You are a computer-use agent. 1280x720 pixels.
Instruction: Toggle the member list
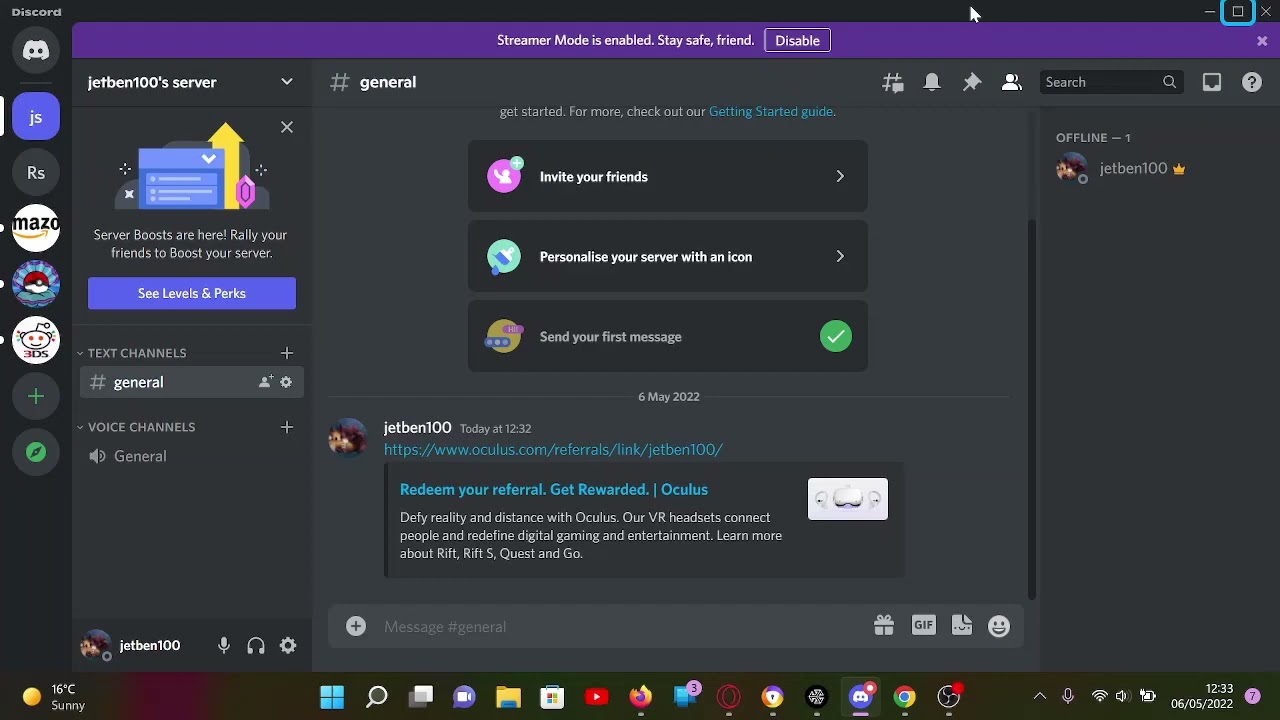tap(1012, 83)
